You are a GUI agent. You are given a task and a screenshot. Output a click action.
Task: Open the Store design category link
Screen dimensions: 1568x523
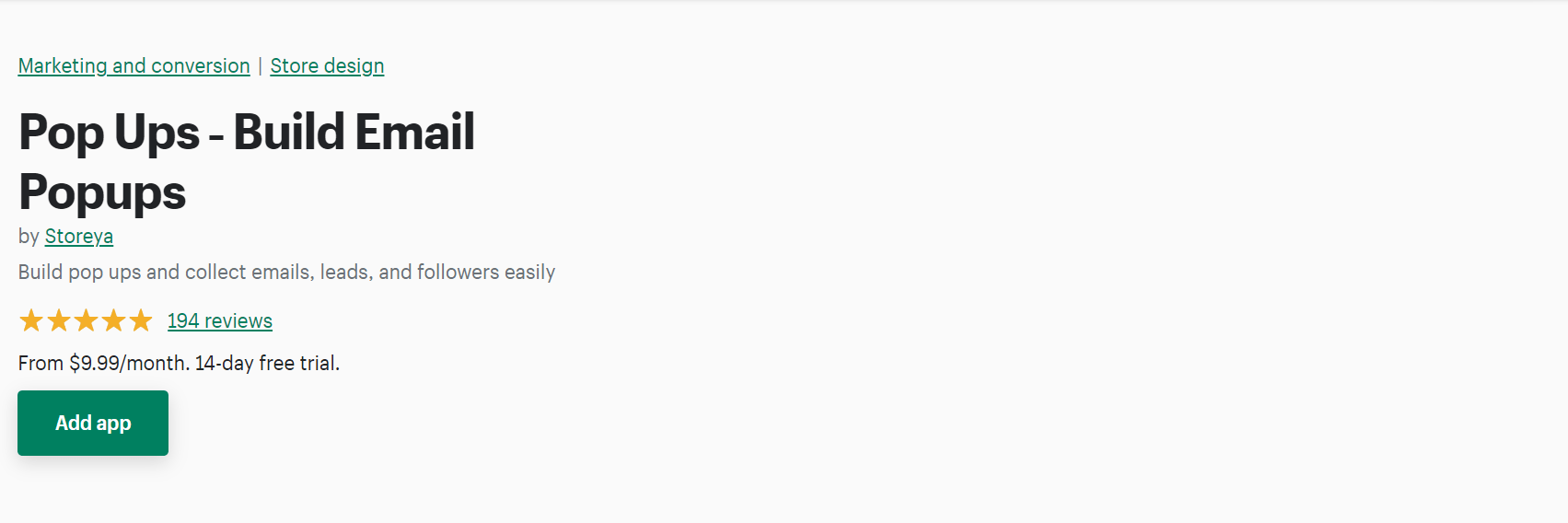327,66
